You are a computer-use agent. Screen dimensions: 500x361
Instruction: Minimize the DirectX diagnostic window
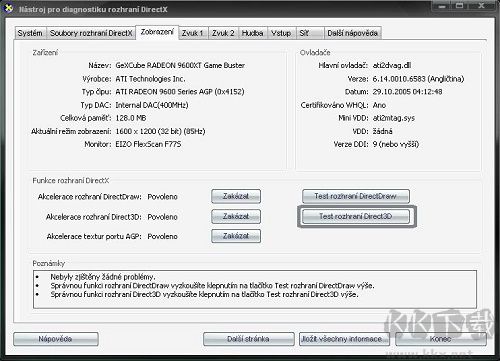442,6
